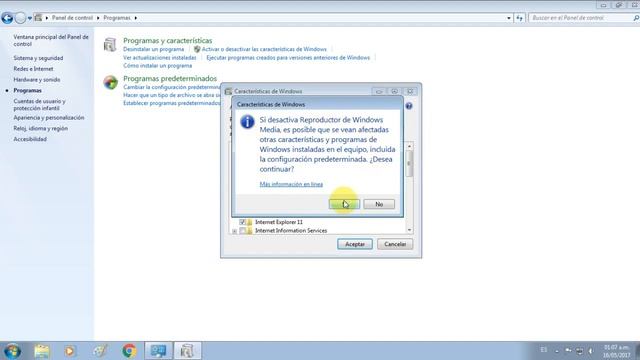Click the blue information icon in dialog
640x360 pixels.
(x=247, y=122)
